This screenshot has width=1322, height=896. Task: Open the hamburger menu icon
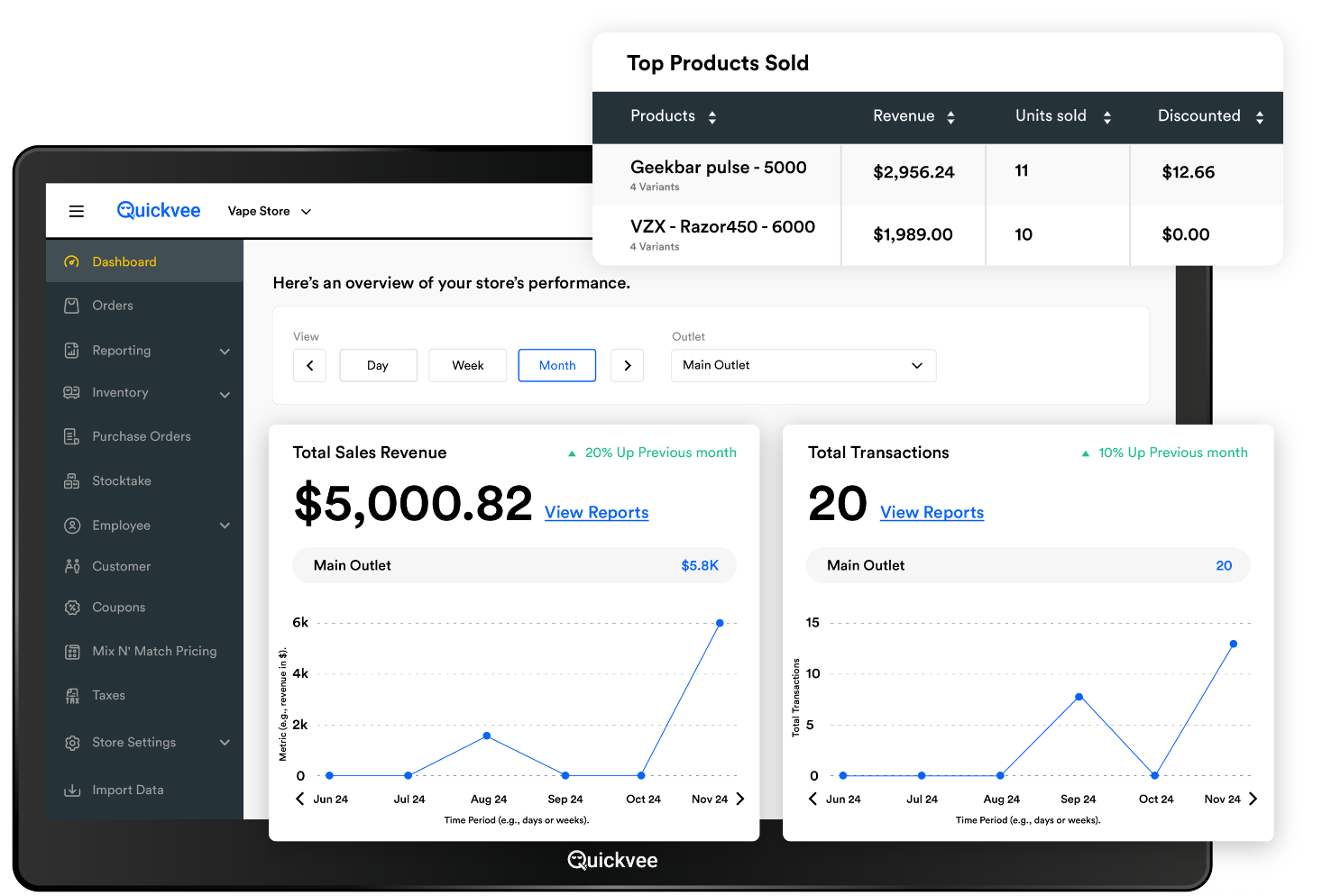(x=77, y=211)
